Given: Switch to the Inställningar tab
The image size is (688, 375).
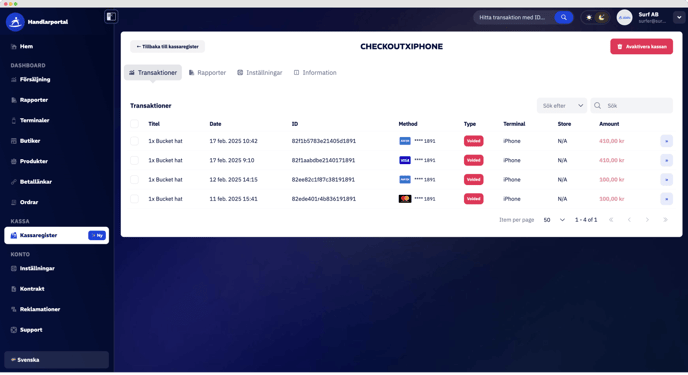Looking at the screenshot, I should [260, 73].
